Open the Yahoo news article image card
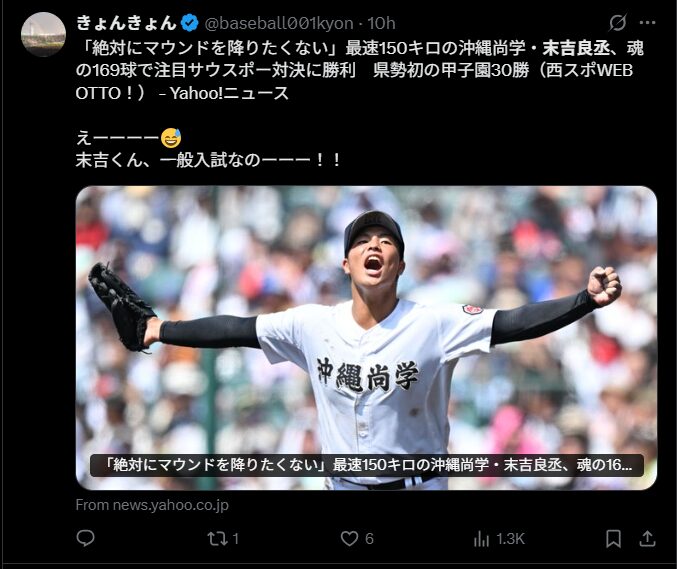Image resolution: width=677 pixels, height=569 pixels. coord(366,338)
